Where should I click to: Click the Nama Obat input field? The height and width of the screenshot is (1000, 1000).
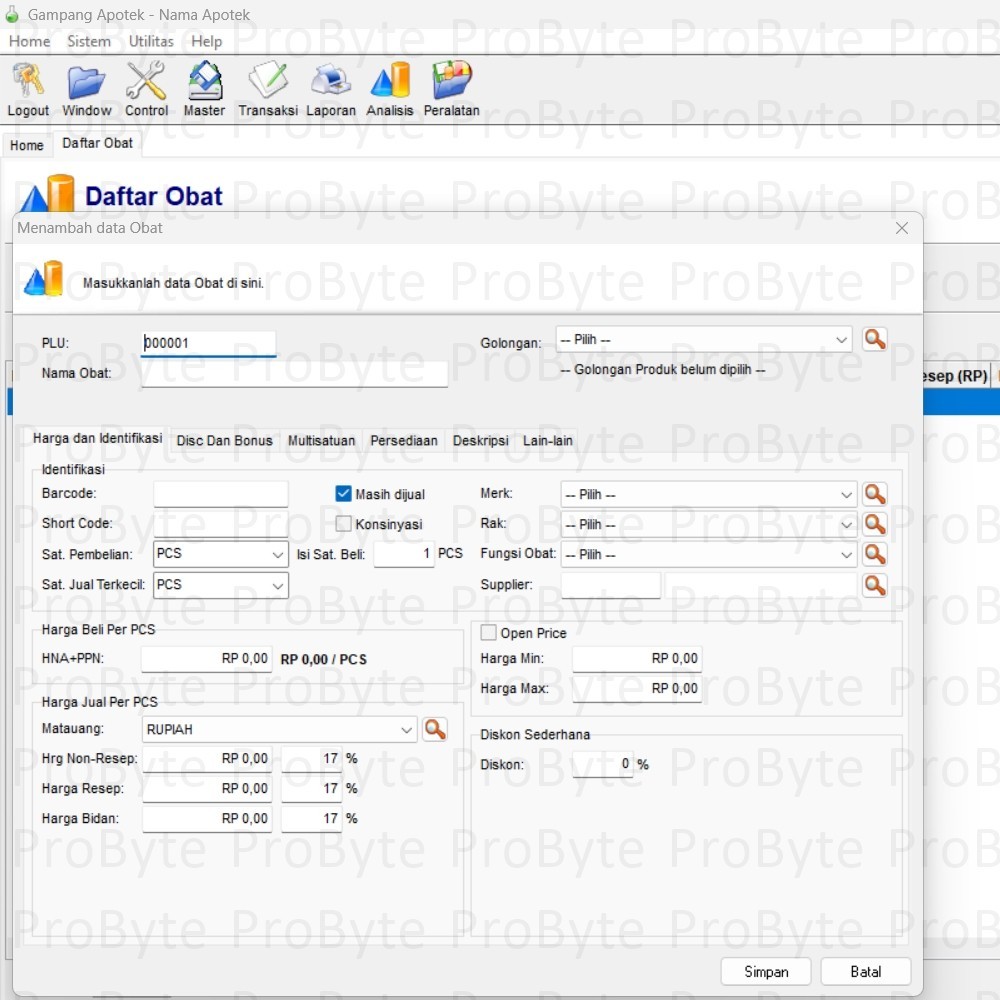(294, 374)
